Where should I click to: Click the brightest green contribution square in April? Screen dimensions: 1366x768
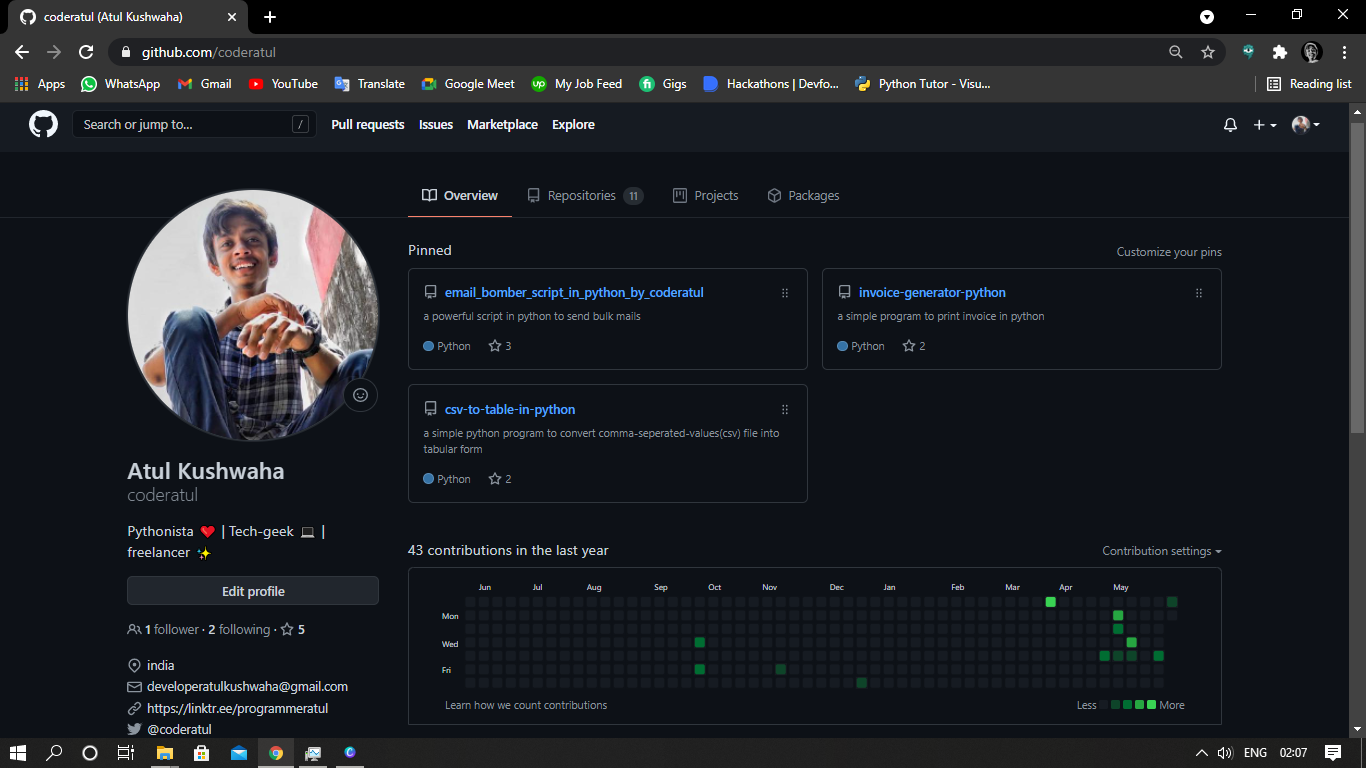(1050, 602)
